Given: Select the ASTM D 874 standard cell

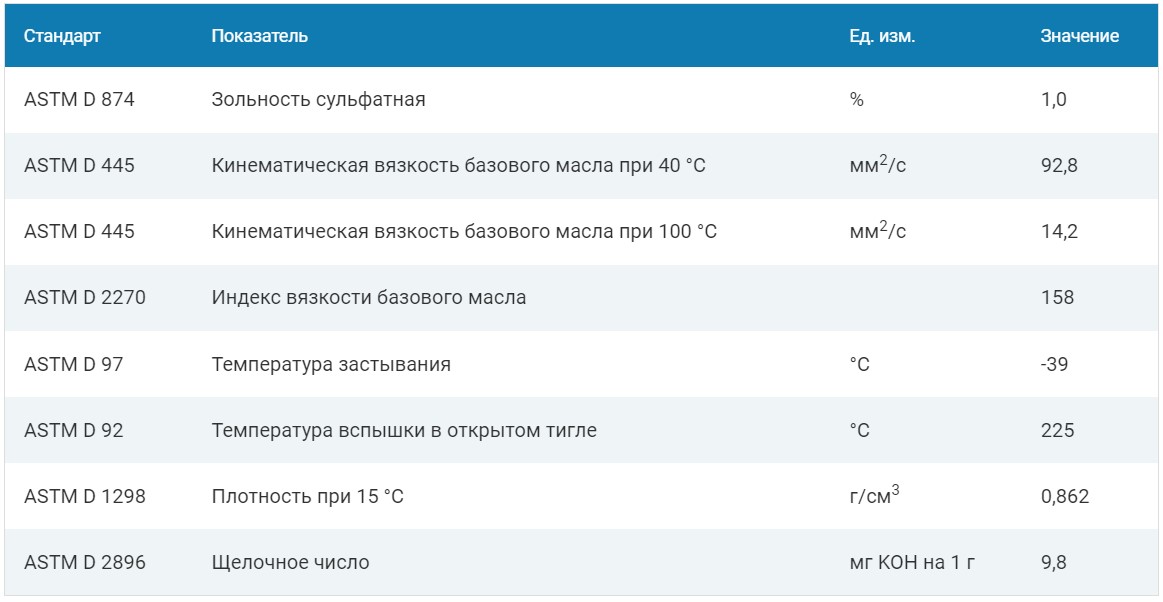Looking at the screenshot, I should coord(79,100).
